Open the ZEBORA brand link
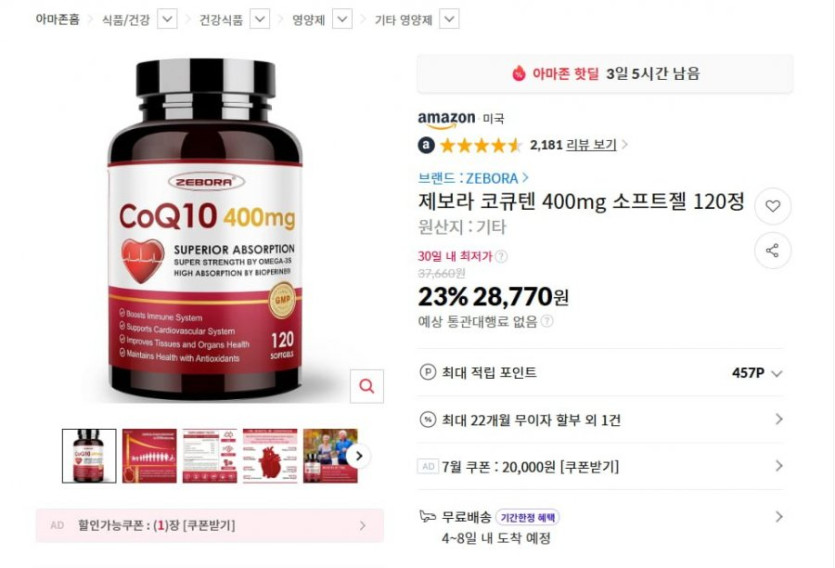This screenshot has width=835, height=568. 473,178
